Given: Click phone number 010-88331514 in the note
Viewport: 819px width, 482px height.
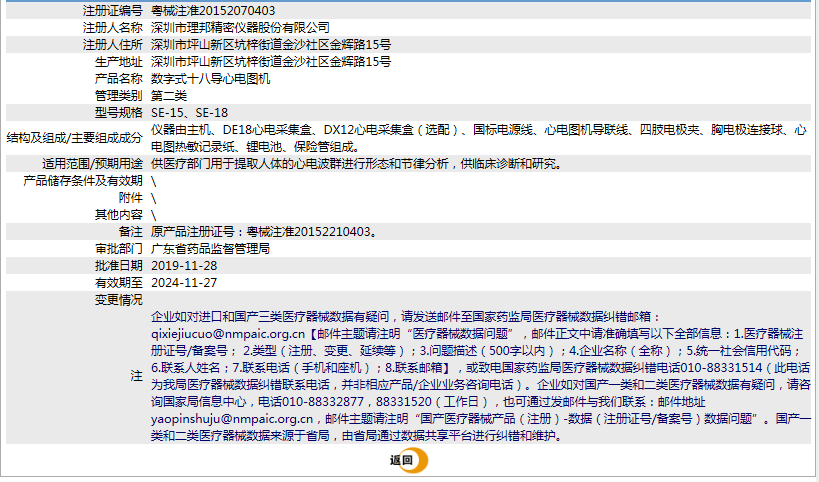Looking at the screenshot, I should coord(723,368).
